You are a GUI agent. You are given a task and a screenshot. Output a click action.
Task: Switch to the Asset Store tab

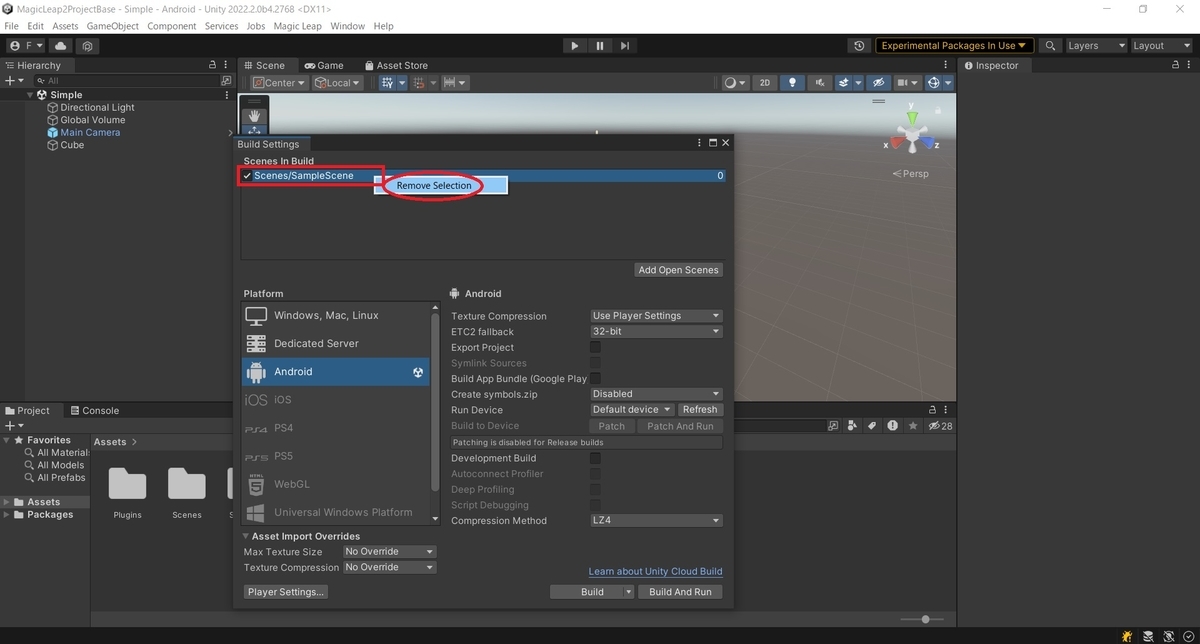(396, 65)
